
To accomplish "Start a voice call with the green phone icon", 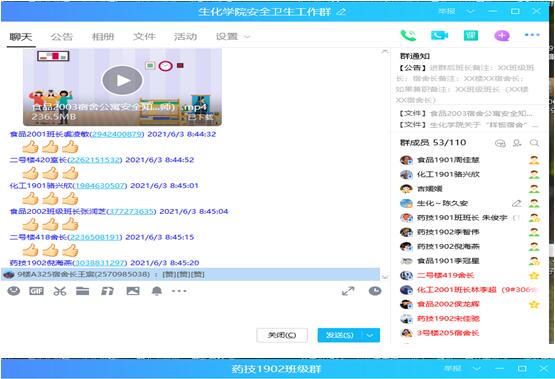I will pos(408,35).
